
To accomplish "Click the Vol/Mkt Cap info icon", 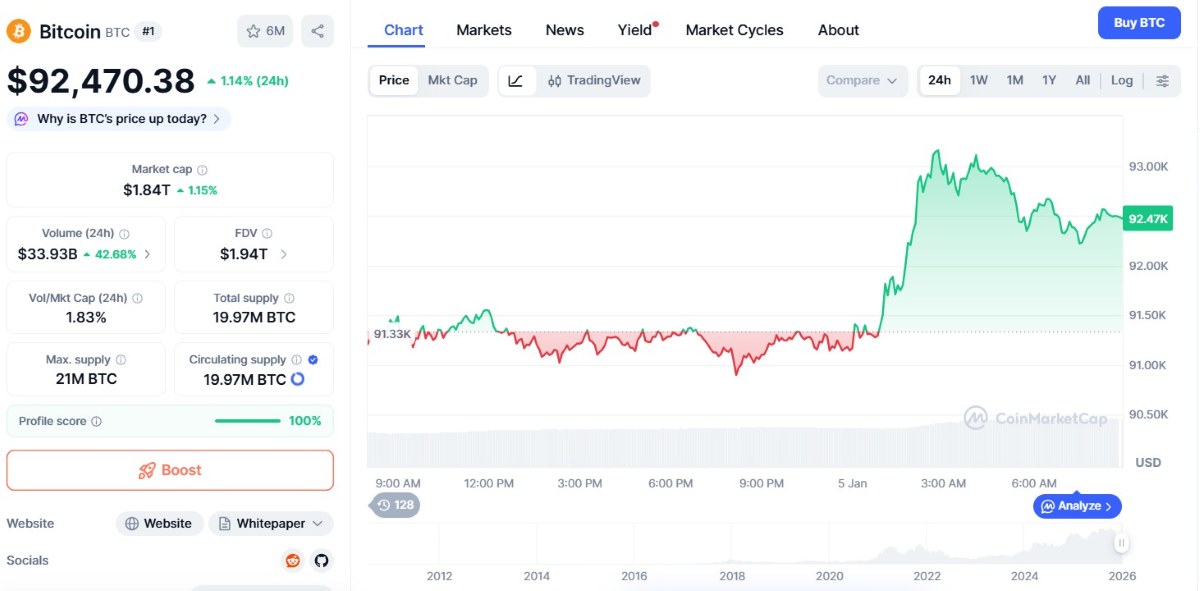I will 137,298.
